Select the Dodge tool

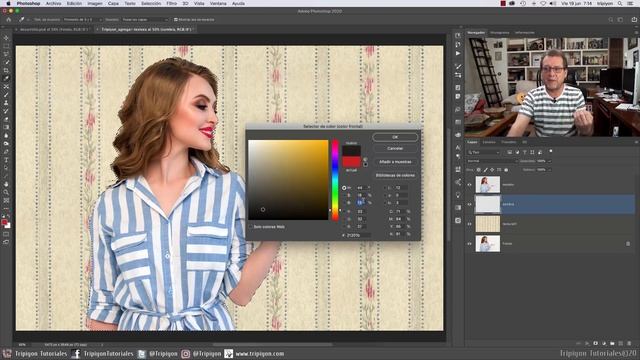[6, 144]
